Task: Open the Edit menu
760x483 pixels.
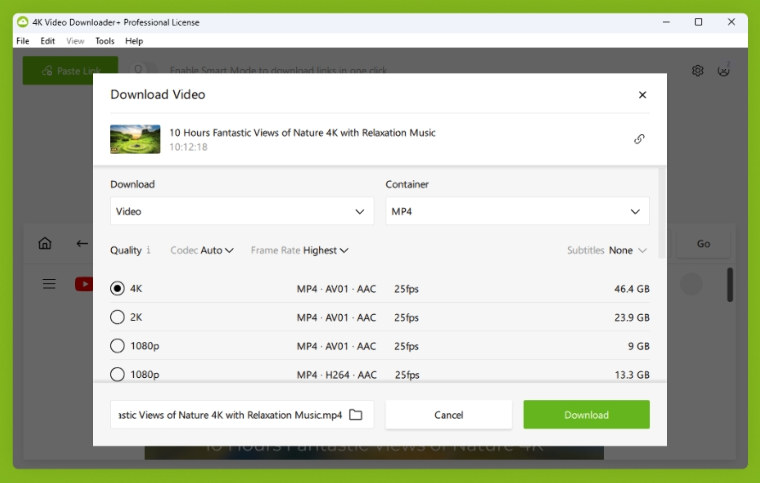Action: click(48, 41)
